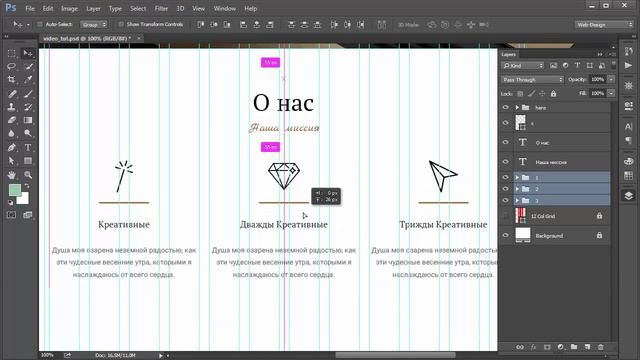Screen dimensions: 640x360
Task: Open the Pass Through blend mode dropdown
Action: coord(532,80)
